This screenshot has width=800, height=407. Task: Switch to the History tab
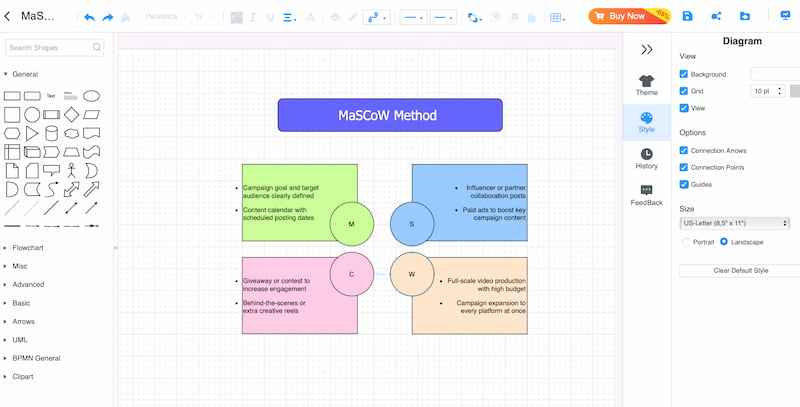(647, 158)
